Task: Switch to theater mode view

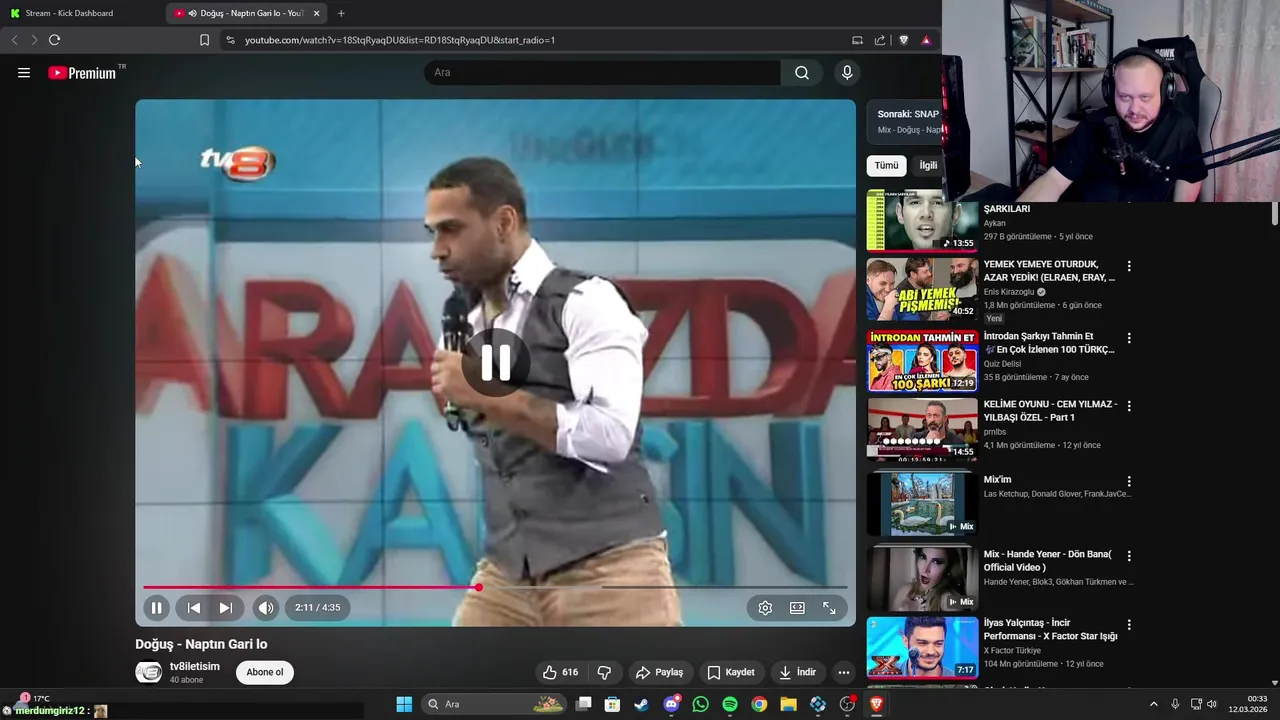Action: click(797, 608)
